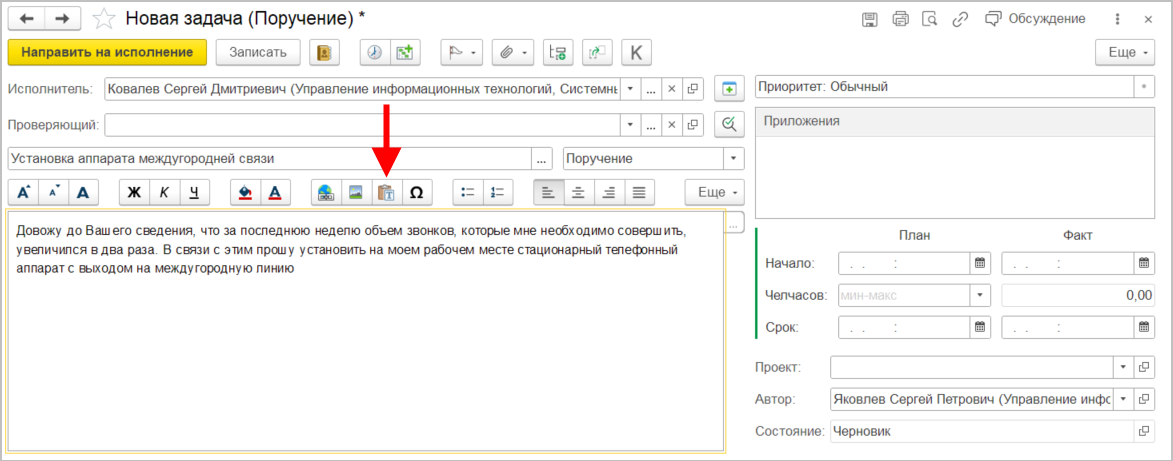Get link to this task via chain icon

coord(960,19)
